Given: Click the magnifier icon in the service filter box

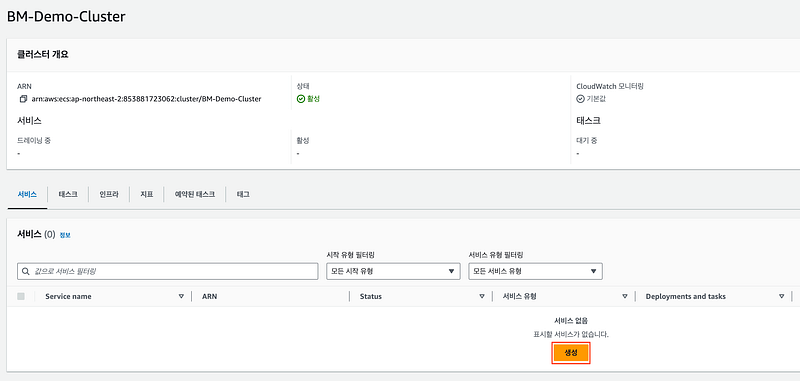Looking at the screenshot, I should pos(26,271).
